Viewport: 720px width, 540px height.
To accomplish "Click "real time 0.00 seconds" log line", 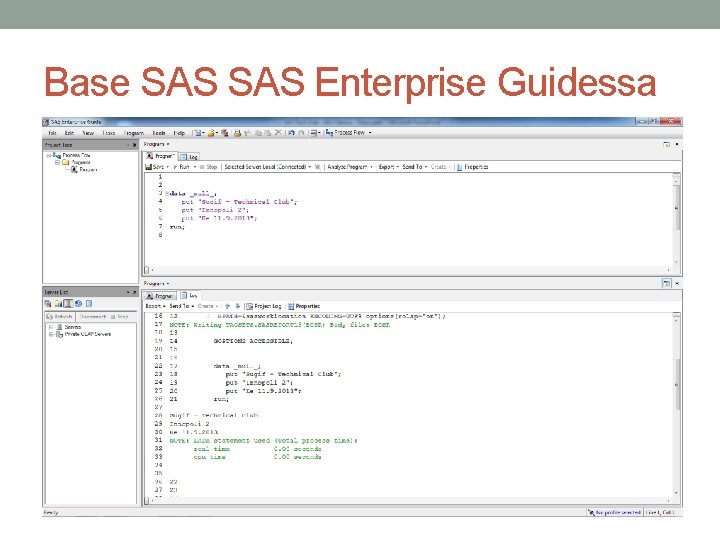I will click(257, 449).
